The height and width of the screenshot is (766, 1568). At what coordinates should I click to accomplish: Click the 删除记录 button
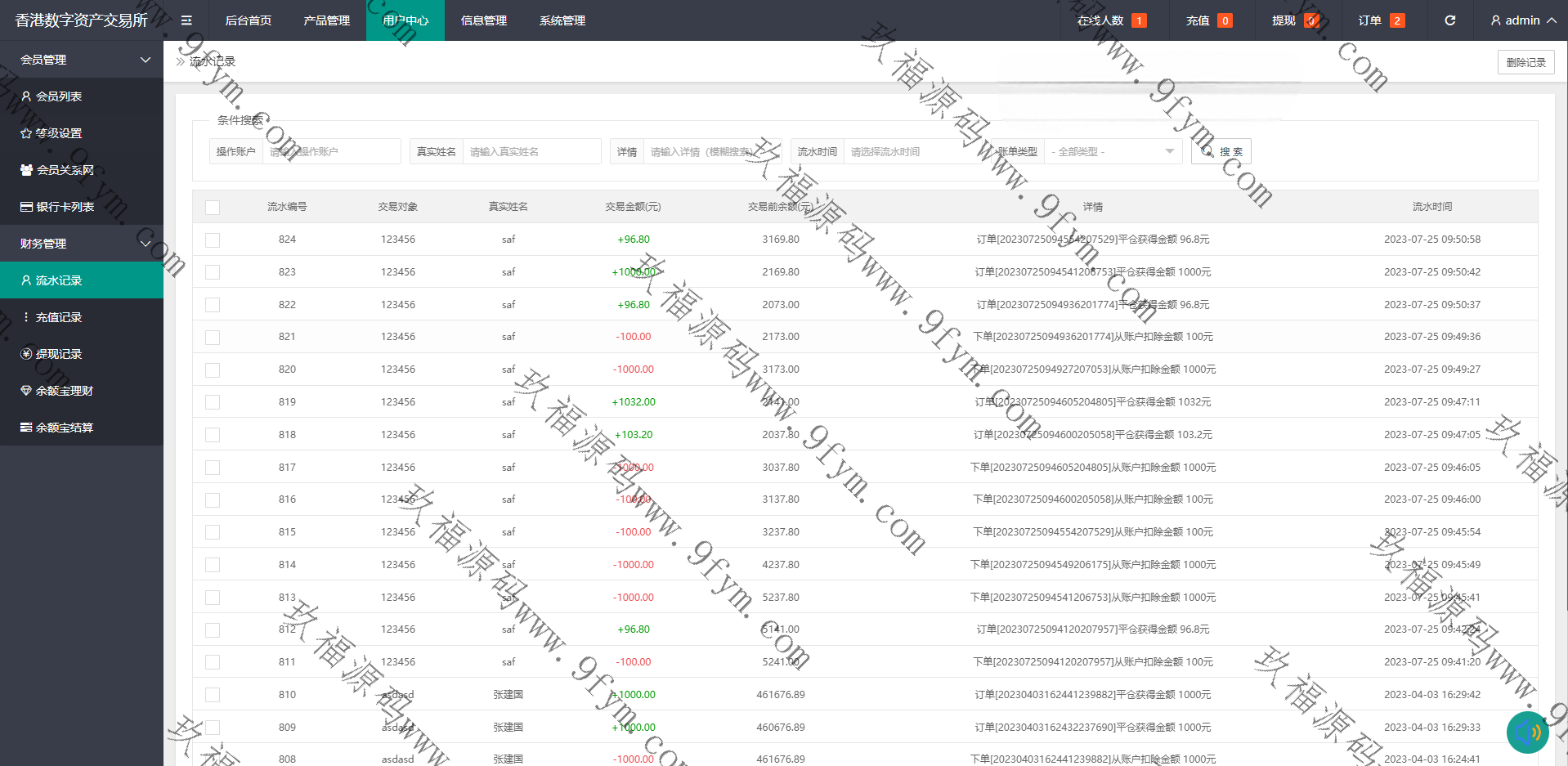[x=1525, y=62]
